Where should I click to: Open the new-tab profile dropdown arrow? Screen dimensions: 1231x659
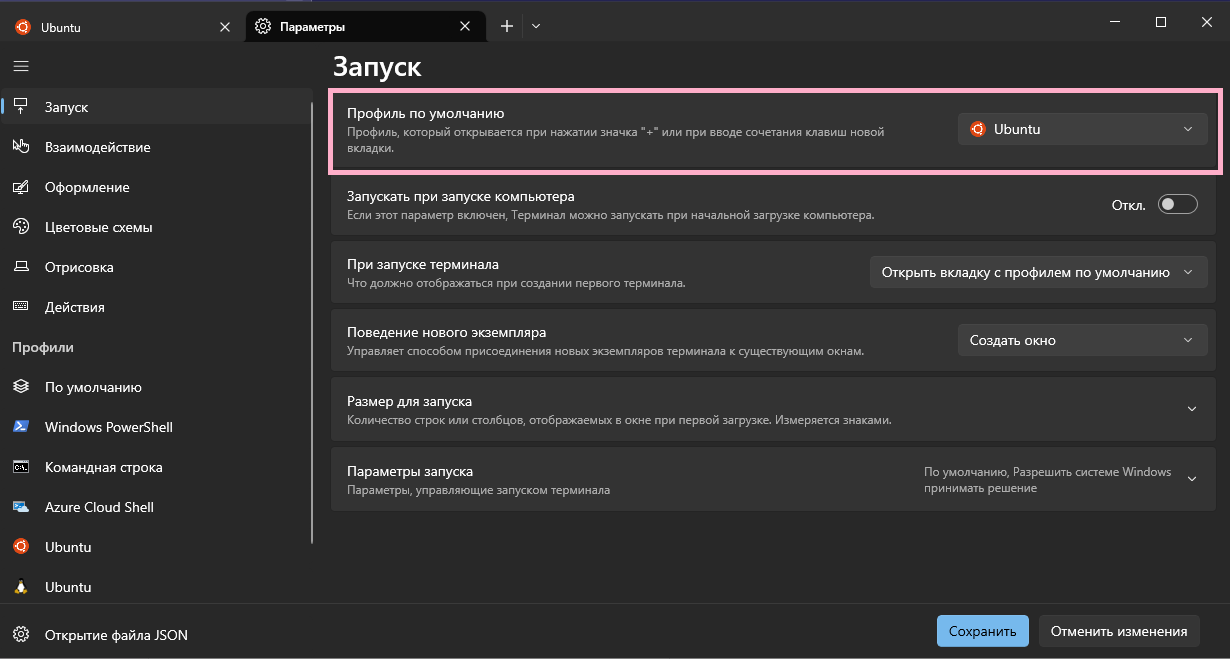536,27
